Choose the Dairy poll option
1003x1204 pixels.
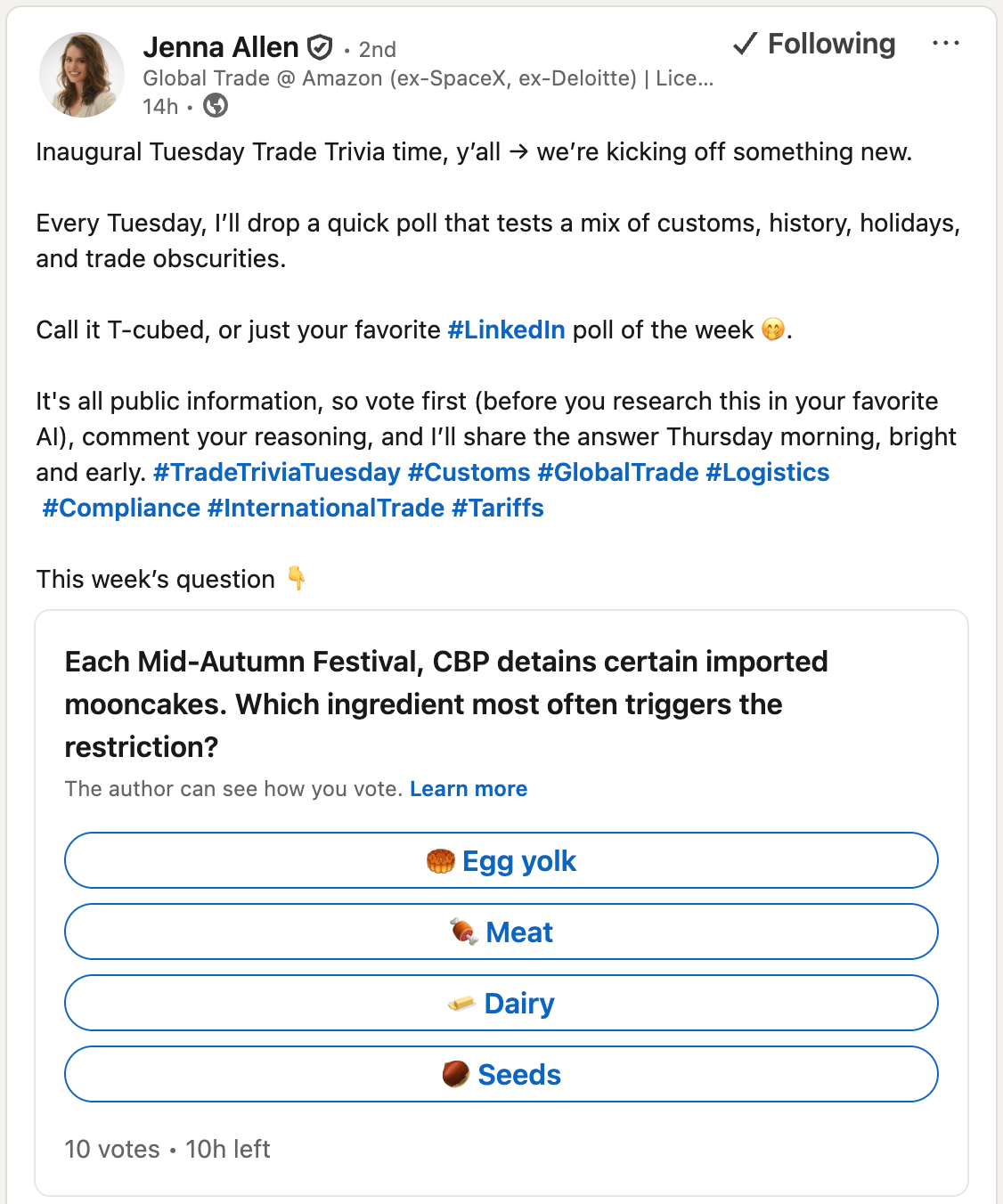point(501,1004)
